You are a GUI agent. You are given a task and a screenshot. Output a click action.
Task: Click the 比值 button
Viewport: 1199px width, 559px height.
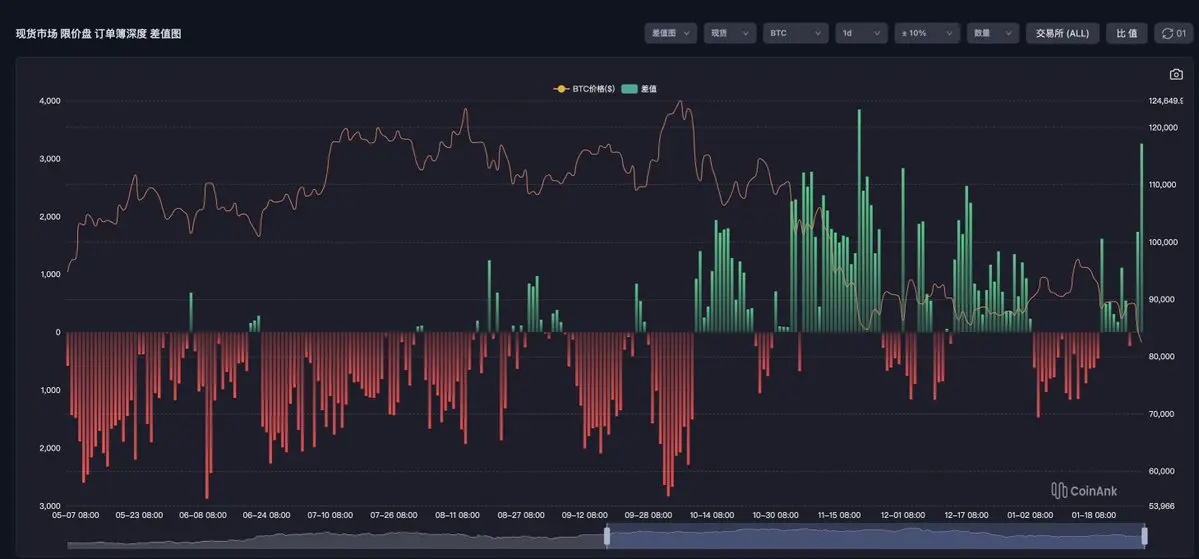pos(1126,33)
